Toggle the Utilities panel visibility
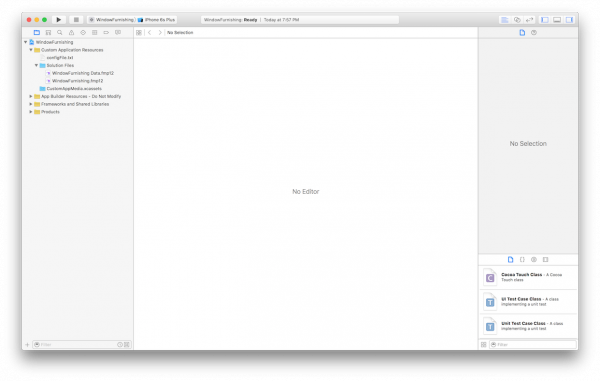 [569, 20]
